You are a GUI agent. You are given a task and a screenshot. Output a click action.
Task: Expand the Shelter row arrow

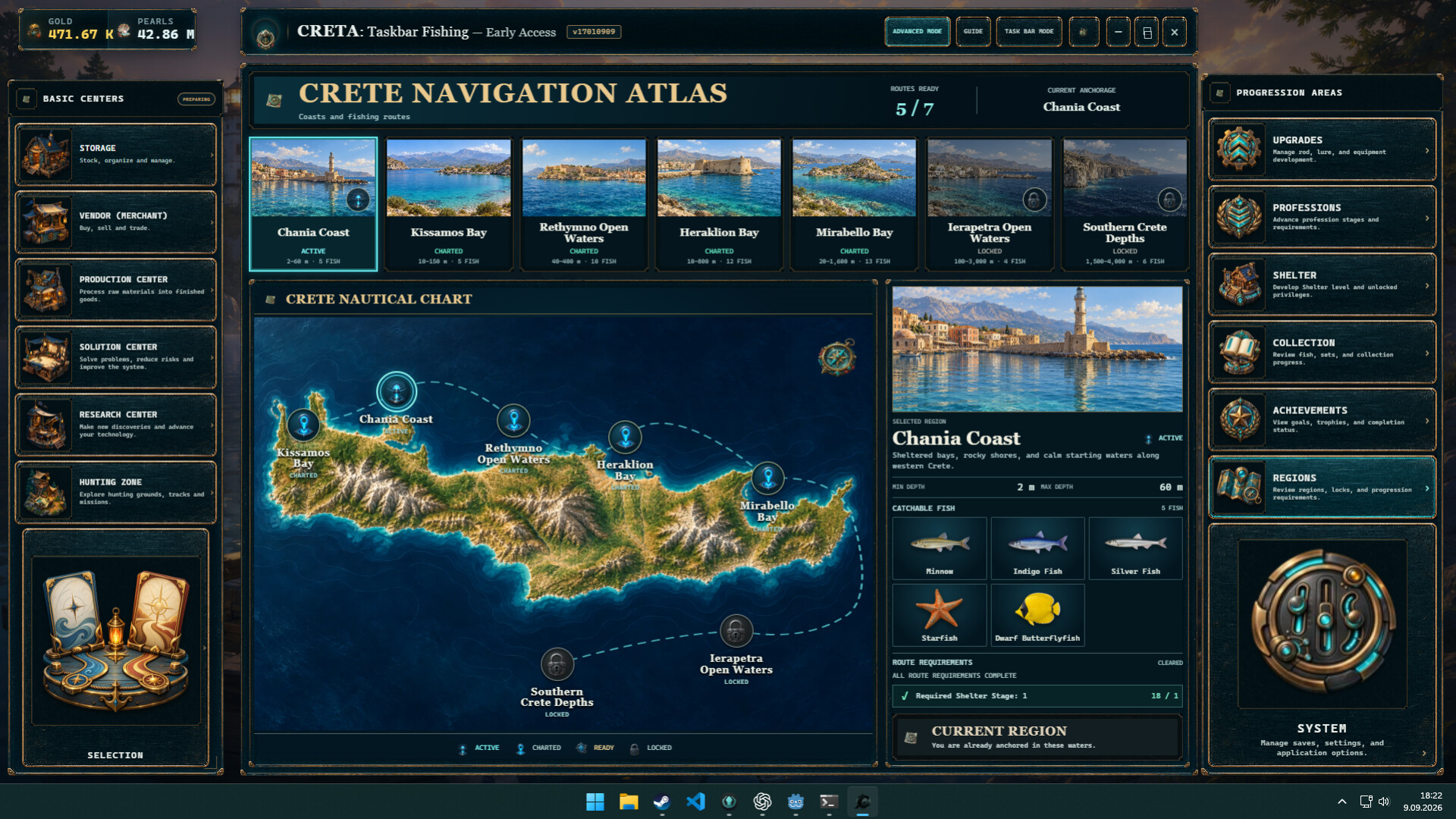click(1426, 285)
